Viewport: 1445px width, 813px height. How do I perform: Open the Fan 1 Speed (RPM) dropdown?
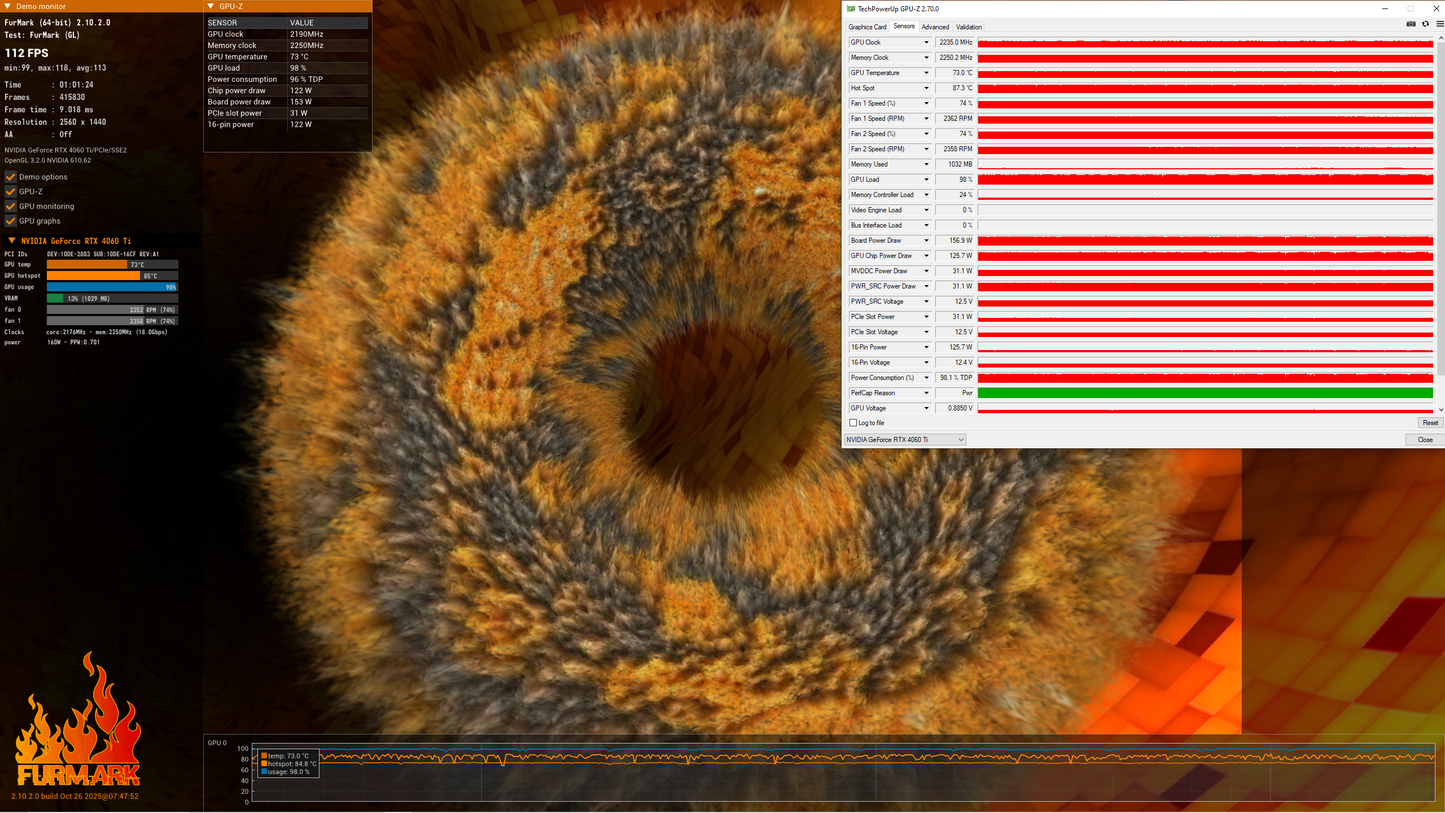(927, 119)
